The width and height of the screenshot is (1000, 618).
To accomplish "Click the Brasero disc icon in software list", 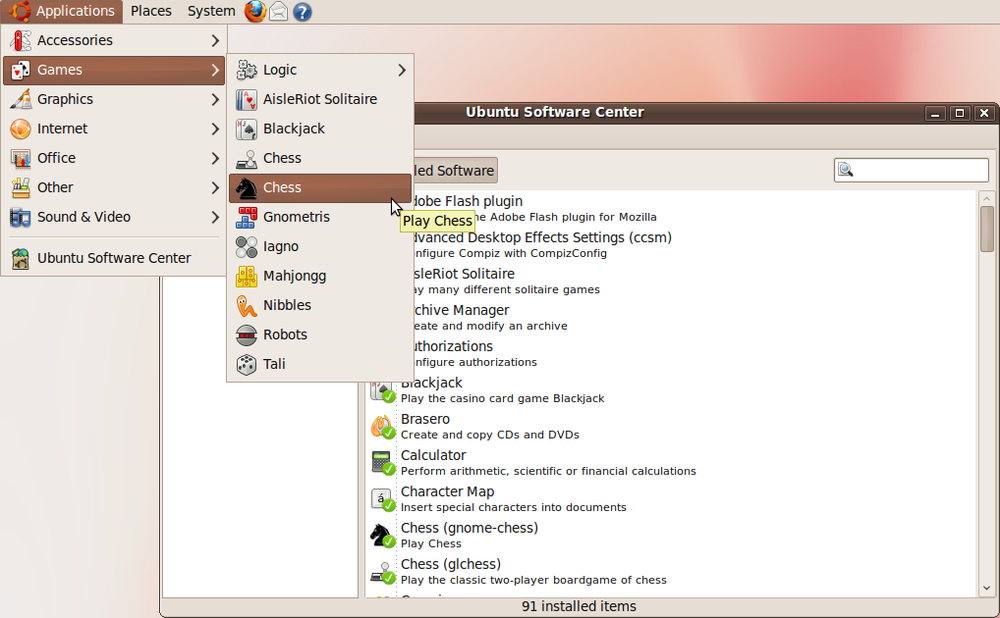I will (x=382, y=426).
